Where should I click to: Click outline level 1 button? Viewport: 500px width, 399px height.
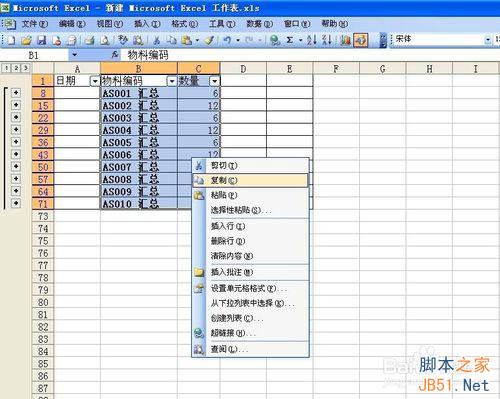click(x=6, y=68)
